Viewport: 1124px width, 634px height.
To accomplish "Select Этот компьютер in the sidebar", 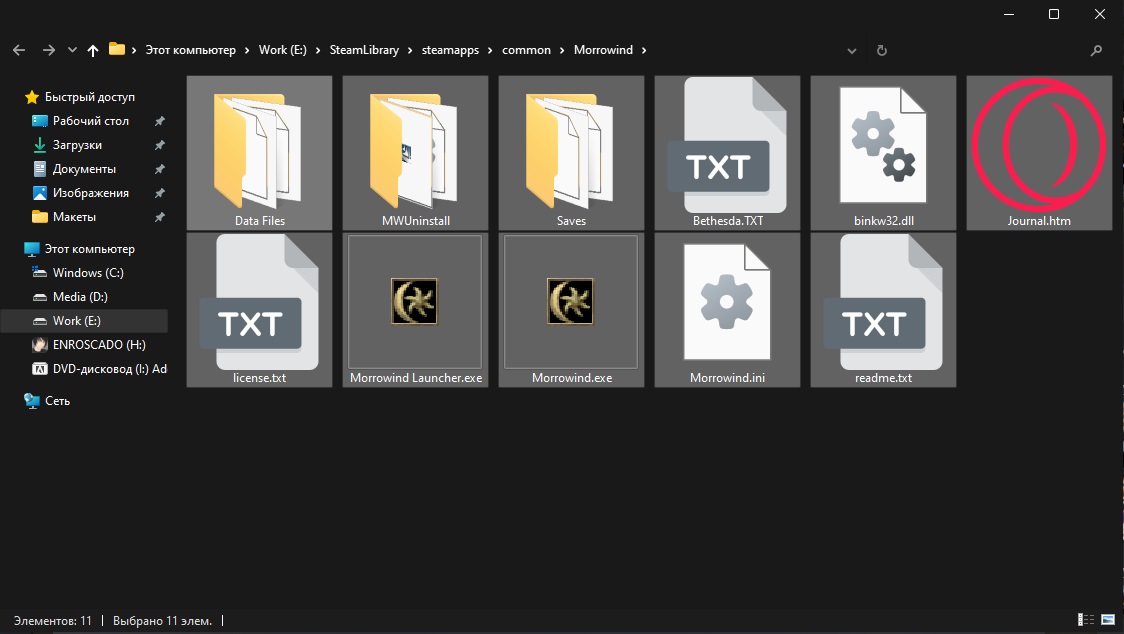I will point(80,249).
